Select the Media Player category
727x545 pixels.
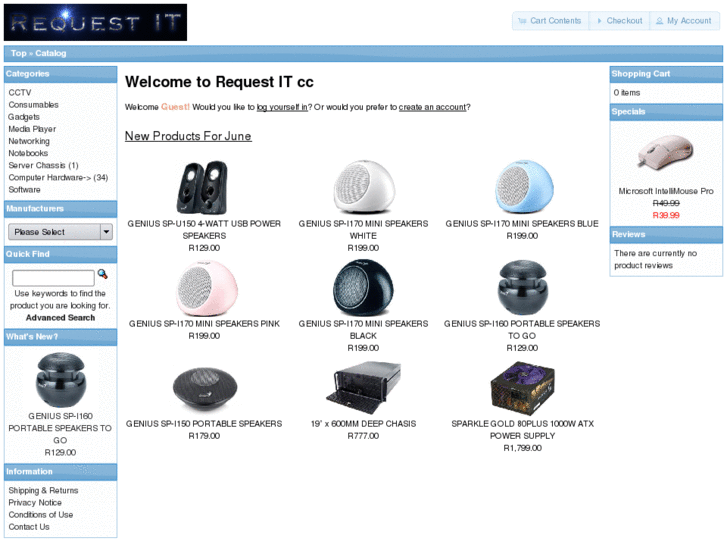(x=32, y=129)
